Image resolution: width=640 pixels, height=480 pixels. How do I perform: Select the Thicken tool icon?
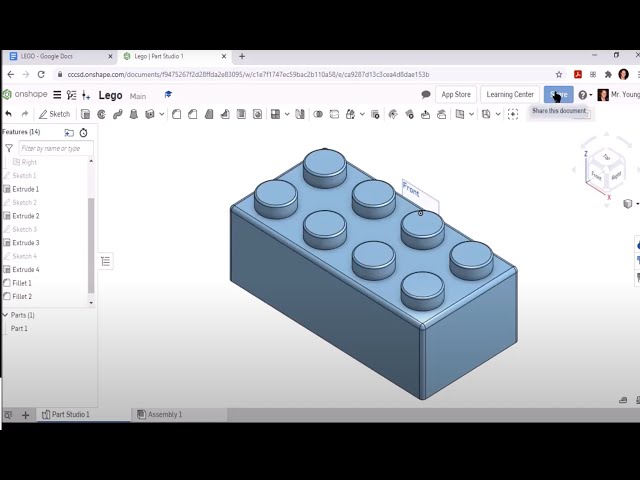point(150,114)
